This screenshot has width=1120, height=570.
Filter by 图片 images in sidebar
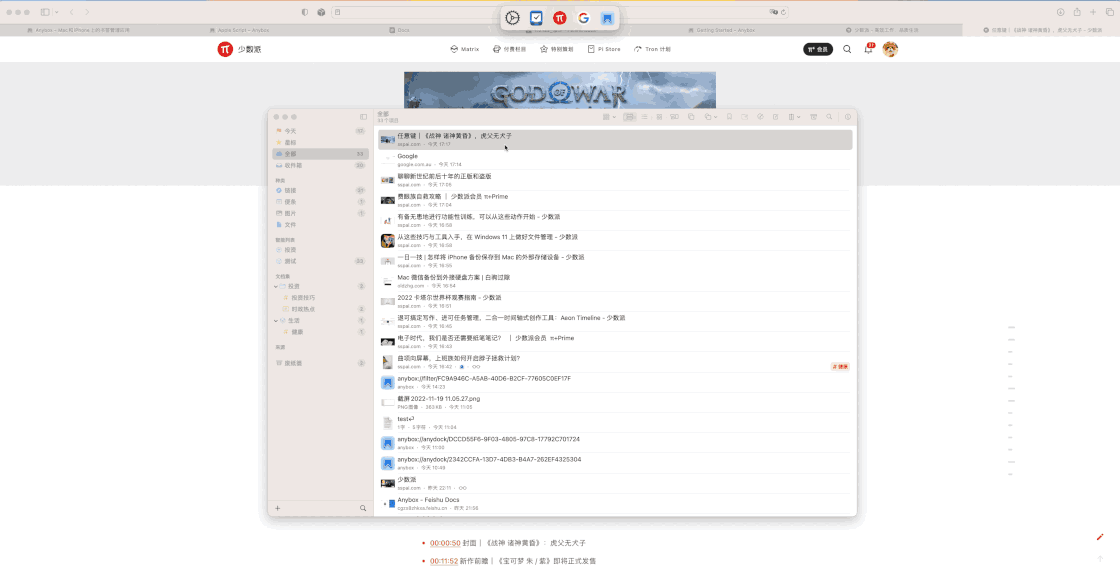click(x=320, y=214)
